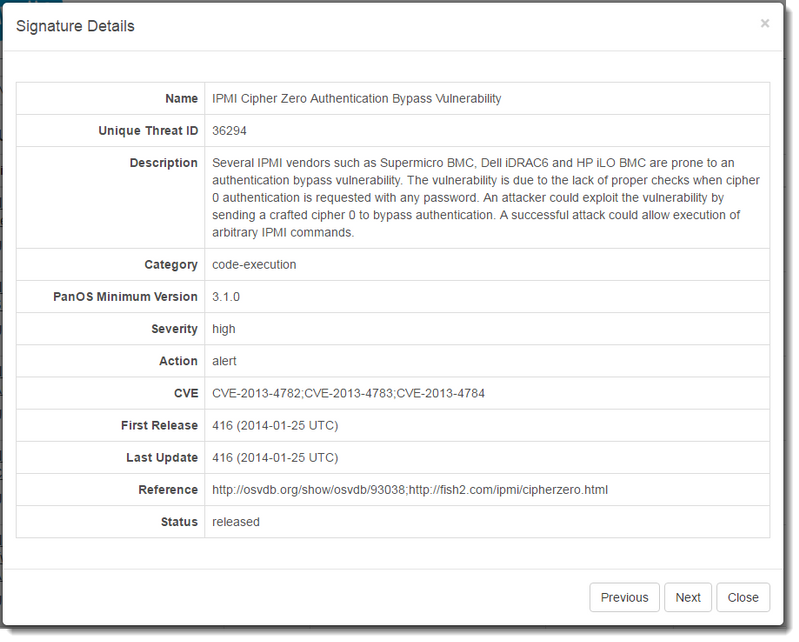The image size is (799, 642).
Task: Click the Reference row label
Action: point(168,489)
